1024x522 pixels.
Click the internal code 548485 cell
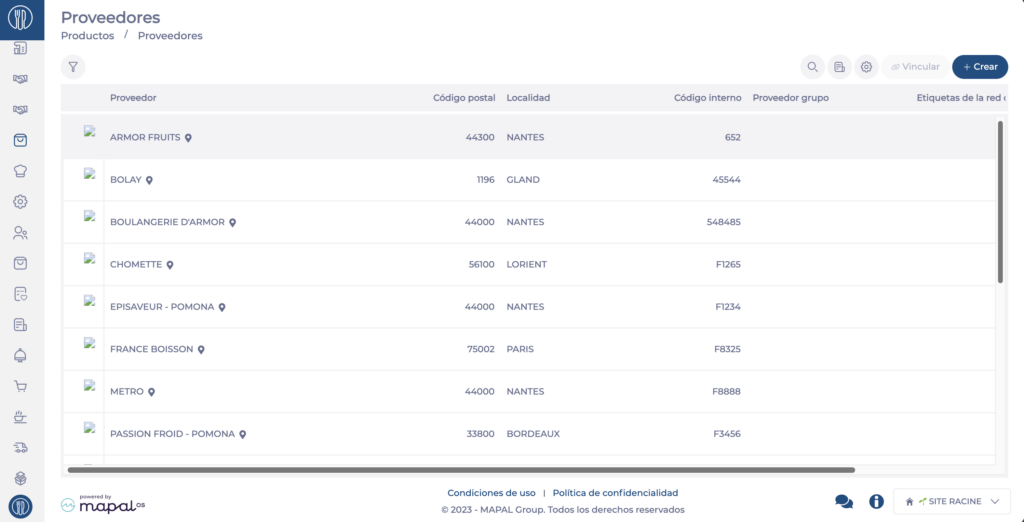click(x=724, y=223)
